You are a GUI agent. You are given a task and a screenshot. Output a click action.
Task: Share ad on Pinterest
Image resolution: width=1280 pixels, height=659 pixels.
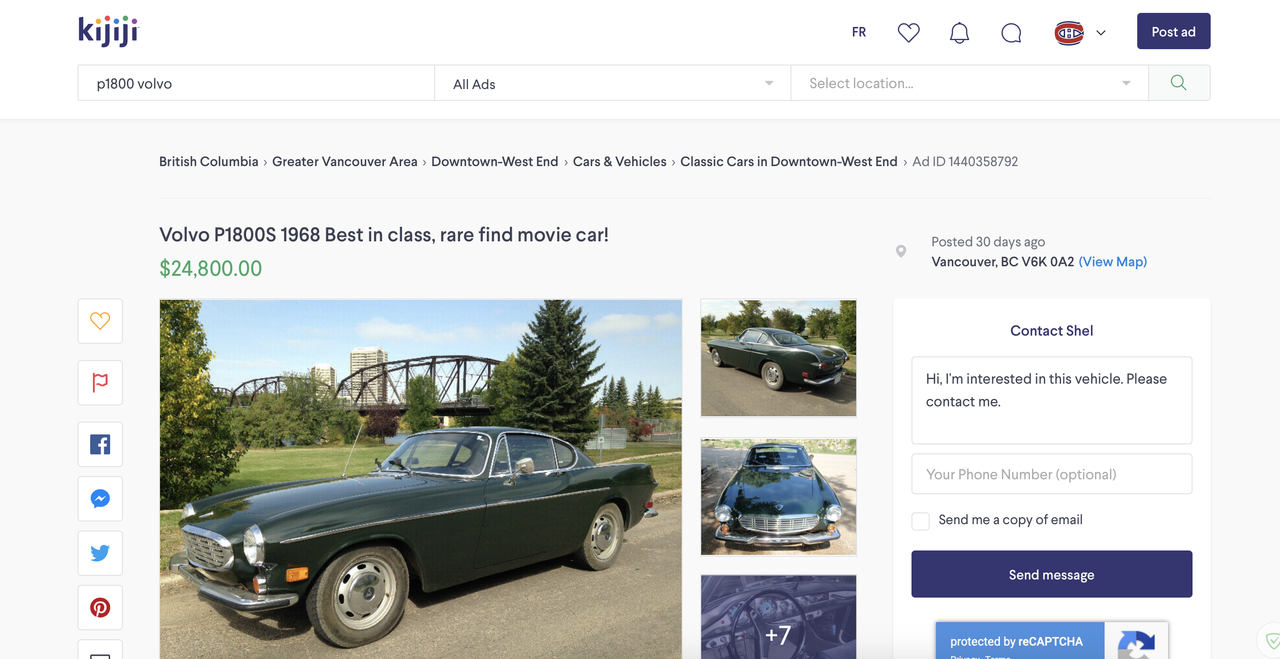click(100, 607)
